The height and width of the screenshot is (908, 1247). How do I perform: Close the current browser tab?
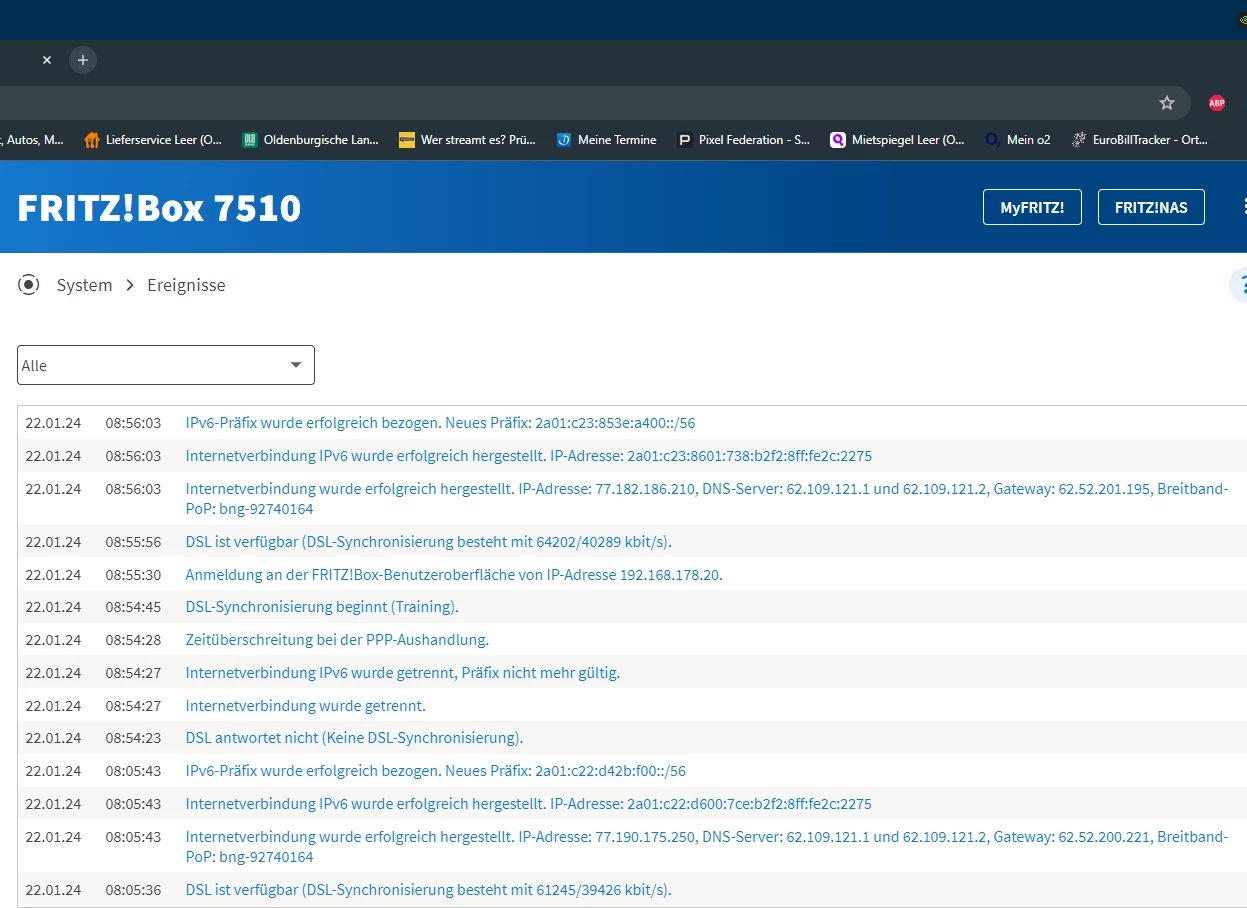[x=46, y=60]
